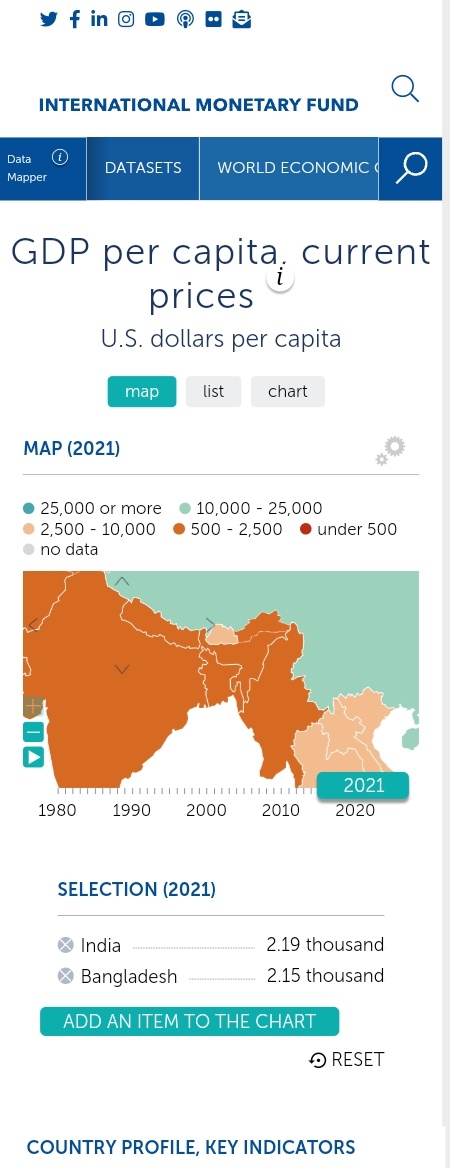The width and height of the screenshot is (450, 1168).
Task: Click the info icon beside GDP title
Action: click(280, 278)
